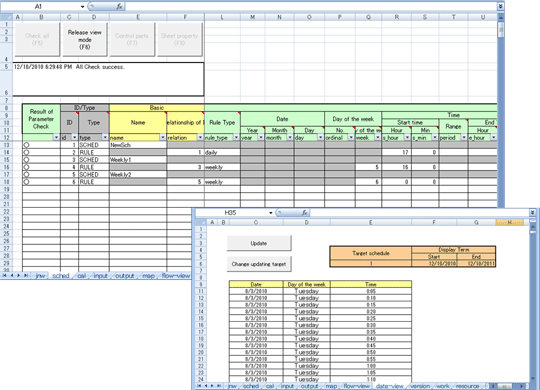Image resolution: width=540 pixels, height=390 pixels.
Task: Click the fx insert function icon in top formula bar
Action: click(119, 6)
